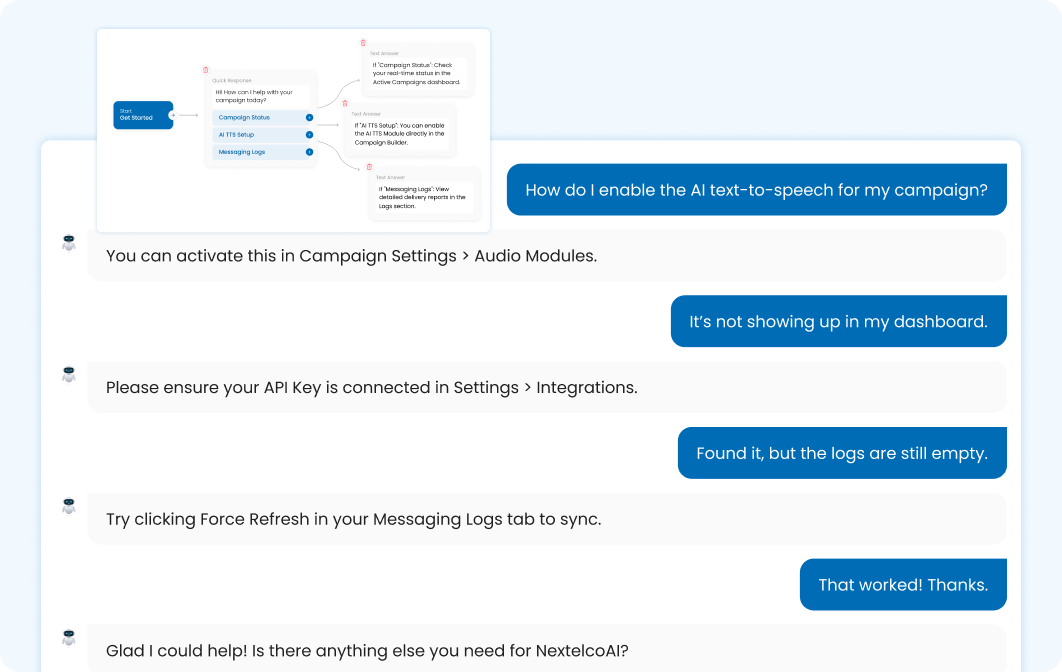The image size is (1062, 672).
Task: Select the bot avatar next to the API Key message
Action: pos(69,374)
